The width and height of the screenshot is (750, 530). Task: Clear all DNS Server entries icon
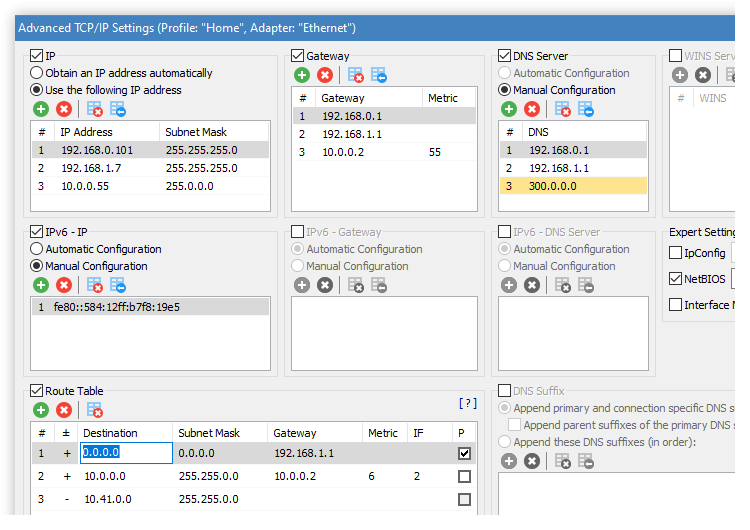click(x=563, y=110)
